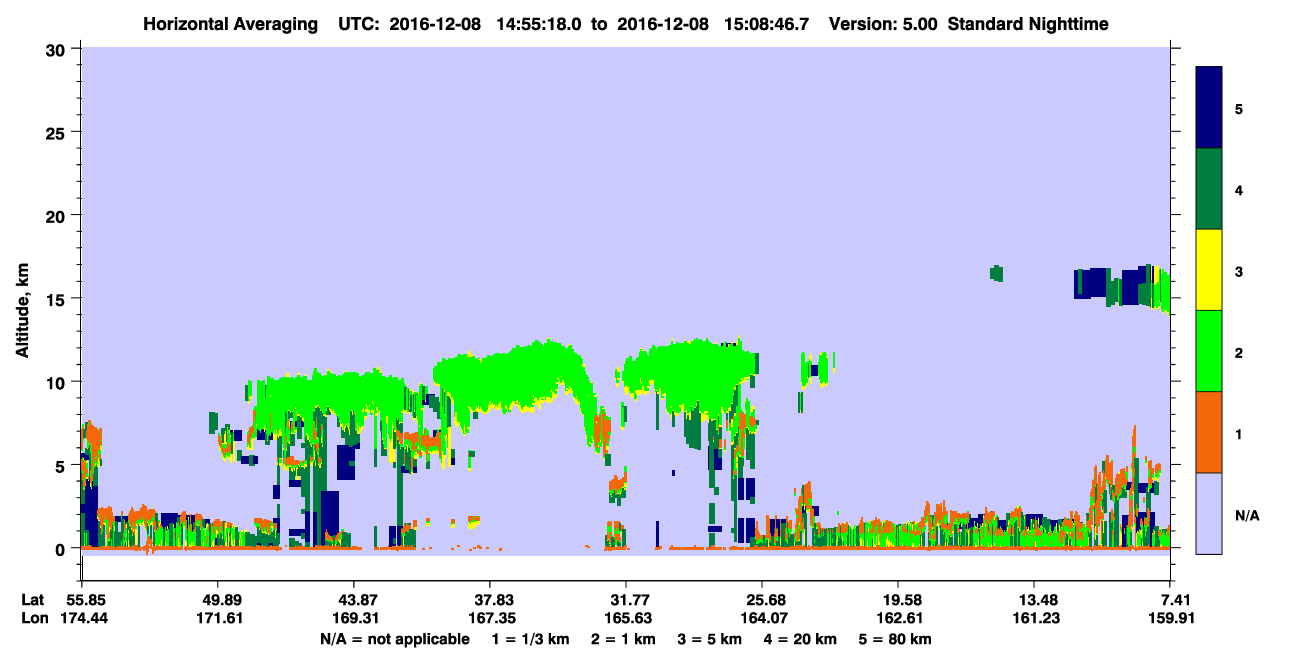
Task: Click 'Version: 5.00' in the header
Action: [x=882, y=23]
